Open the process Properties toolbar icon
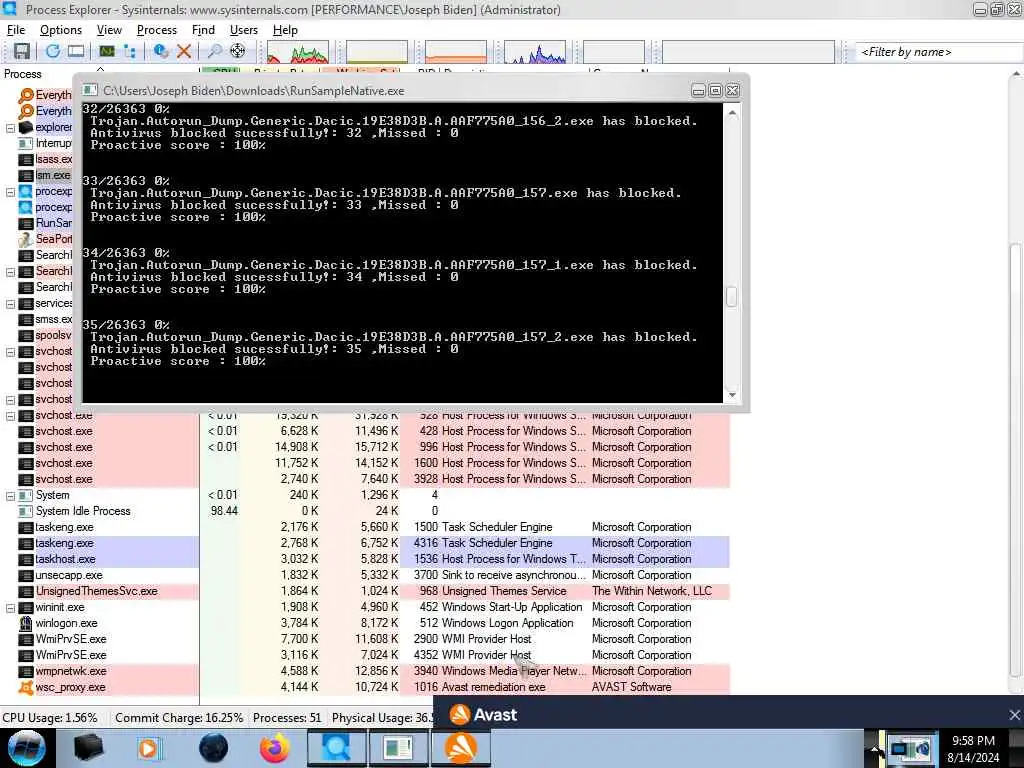 [161, 51]
